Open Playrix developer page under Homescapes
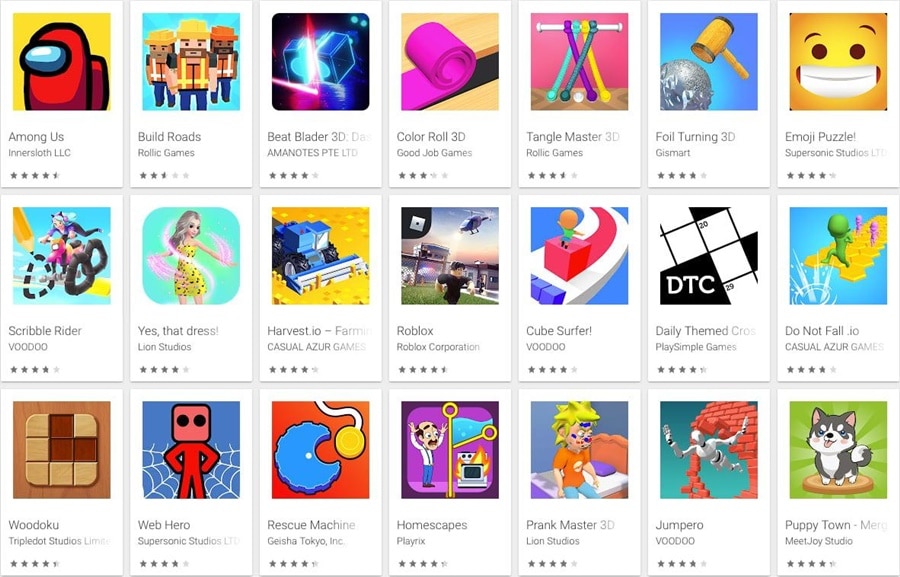The height and width of the screenshot is (577, 900). point(411,541)
